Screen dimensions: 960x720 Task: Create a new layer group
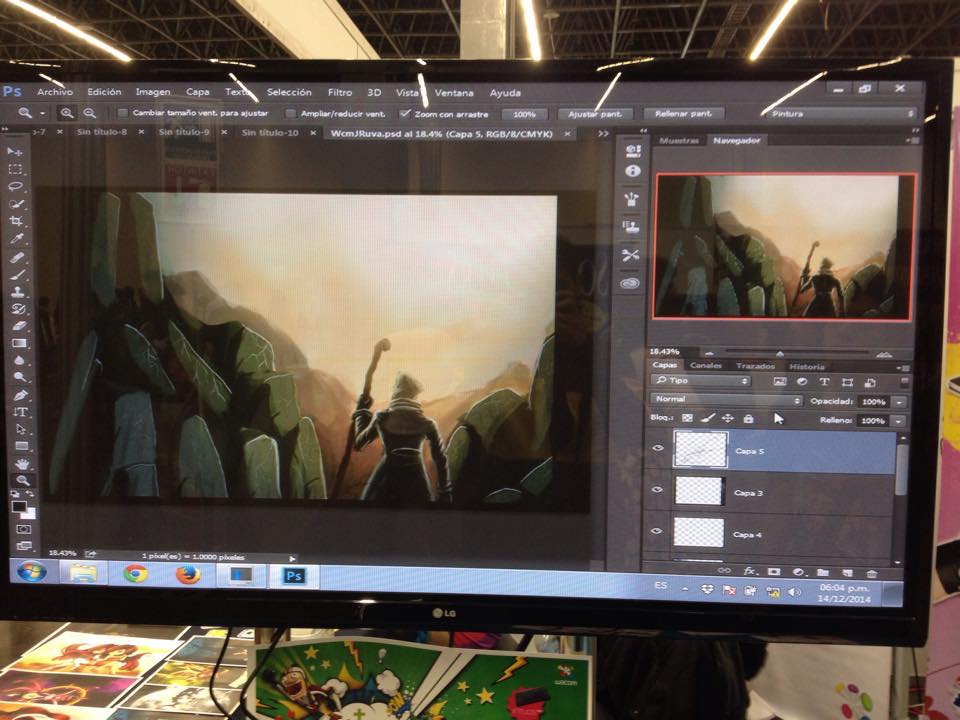pyautogui.click(x=823, y=573)
